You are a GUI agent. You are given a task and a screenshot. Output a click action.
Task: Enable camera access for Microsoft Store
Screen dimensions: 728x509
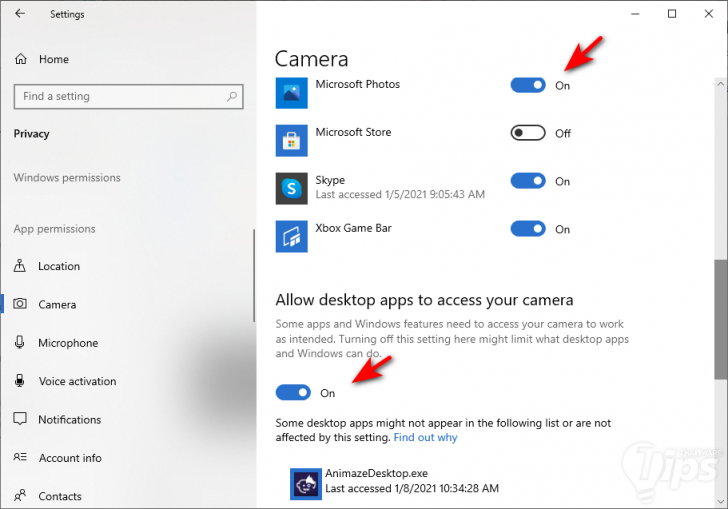pyautogui.click(x=528, y=133)
